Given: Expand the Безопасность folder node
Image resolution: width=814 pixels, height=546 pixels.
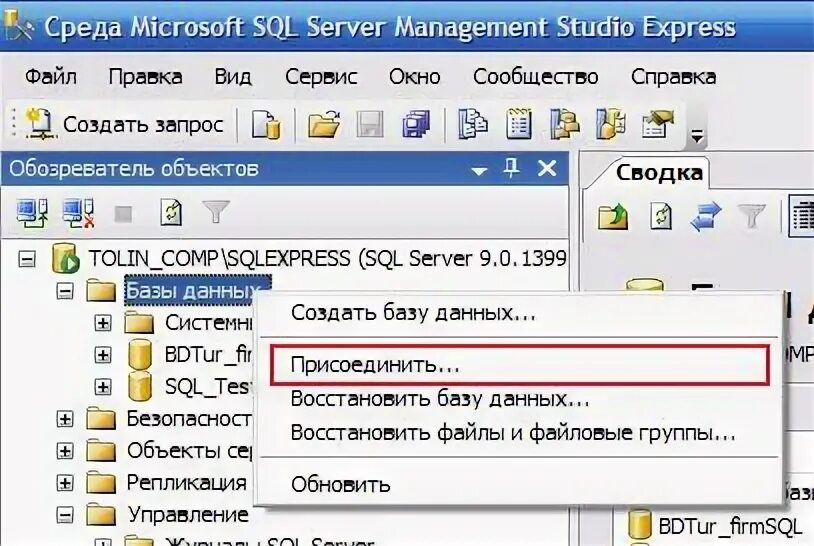Looking at the screenshot, I should coord(65,418).
